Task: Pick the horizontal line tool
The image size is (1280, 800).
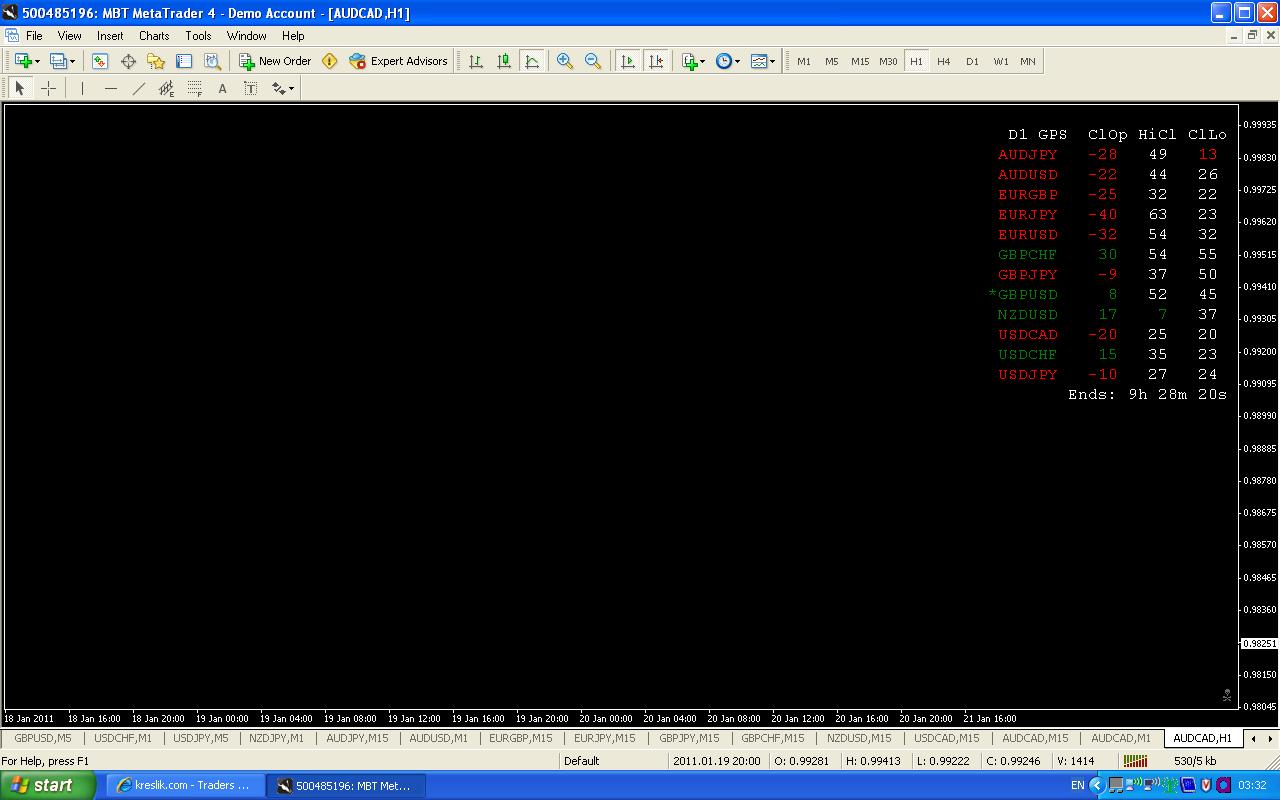Action: [x=111, y=88]
